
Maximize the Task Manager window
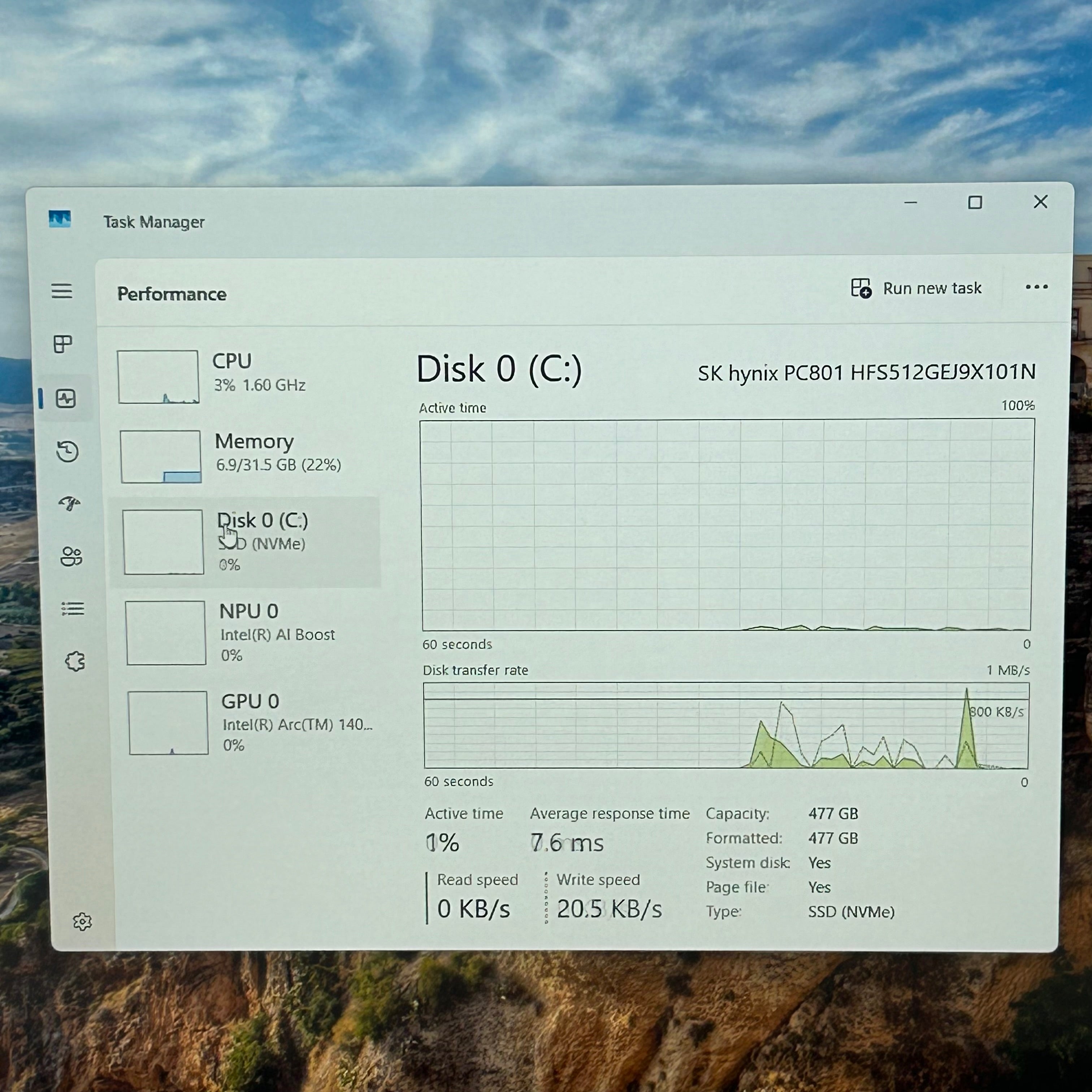coord(975,202)
